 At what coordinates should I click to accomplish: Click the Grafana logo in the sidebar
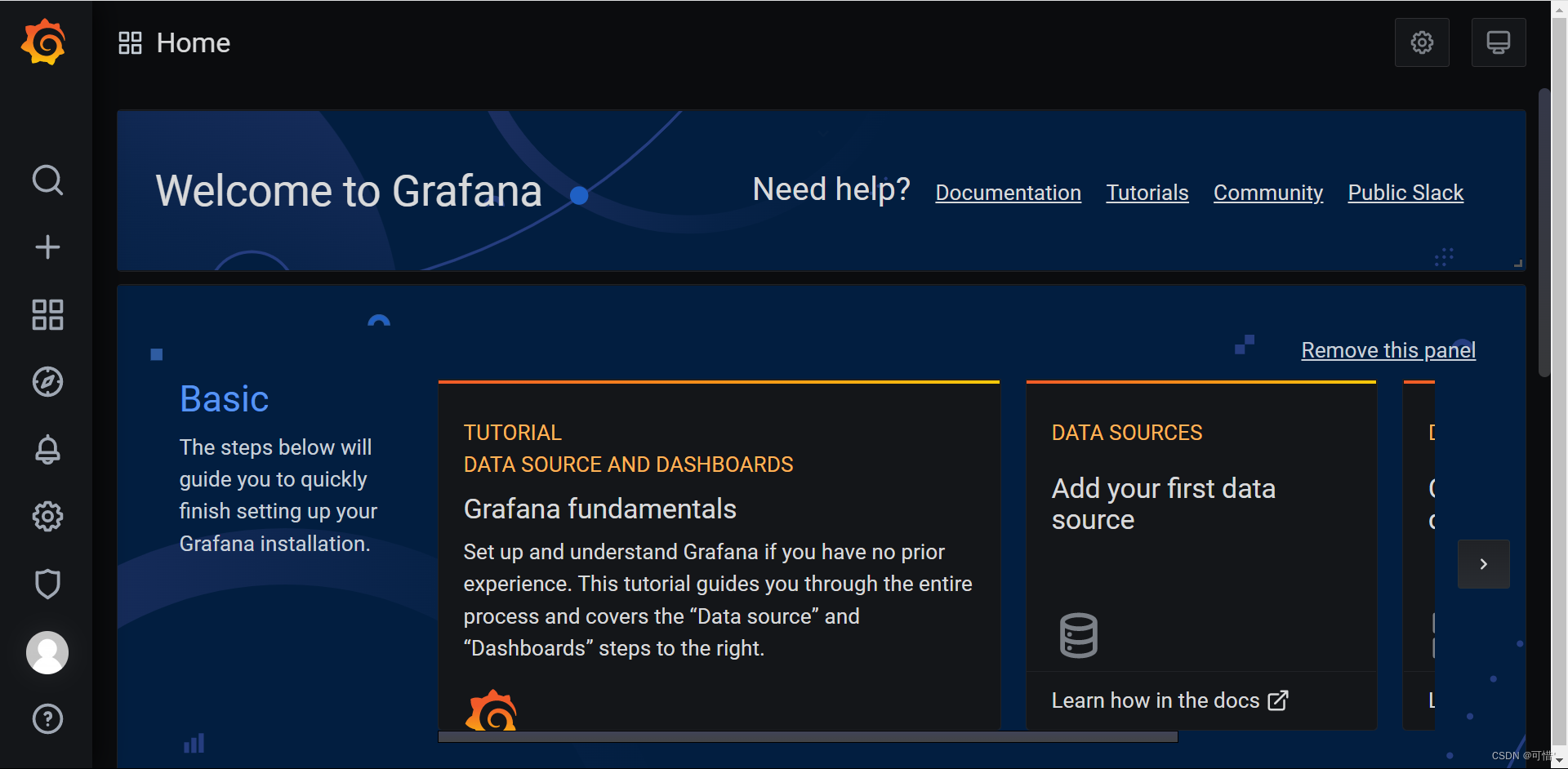tap(44, 42)
